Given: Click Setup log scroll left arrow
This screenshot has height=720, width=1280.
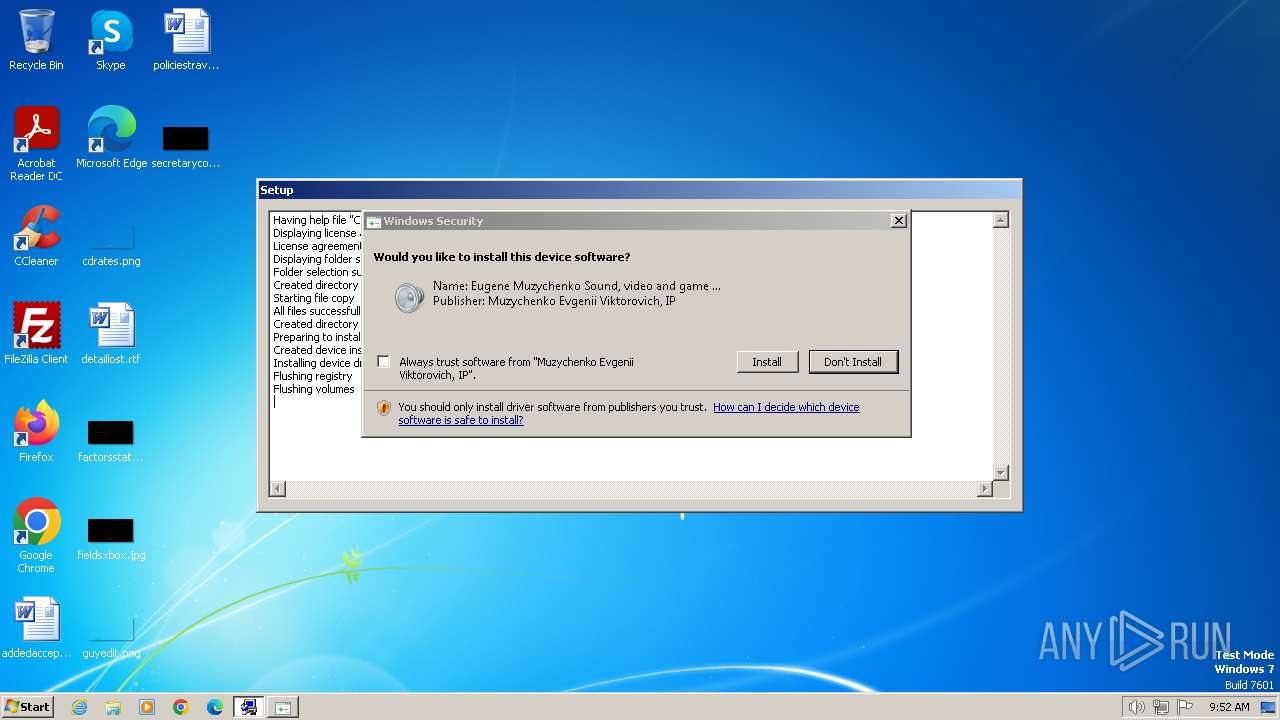Looking at the screenshot, I should click(x=278, y=489).
